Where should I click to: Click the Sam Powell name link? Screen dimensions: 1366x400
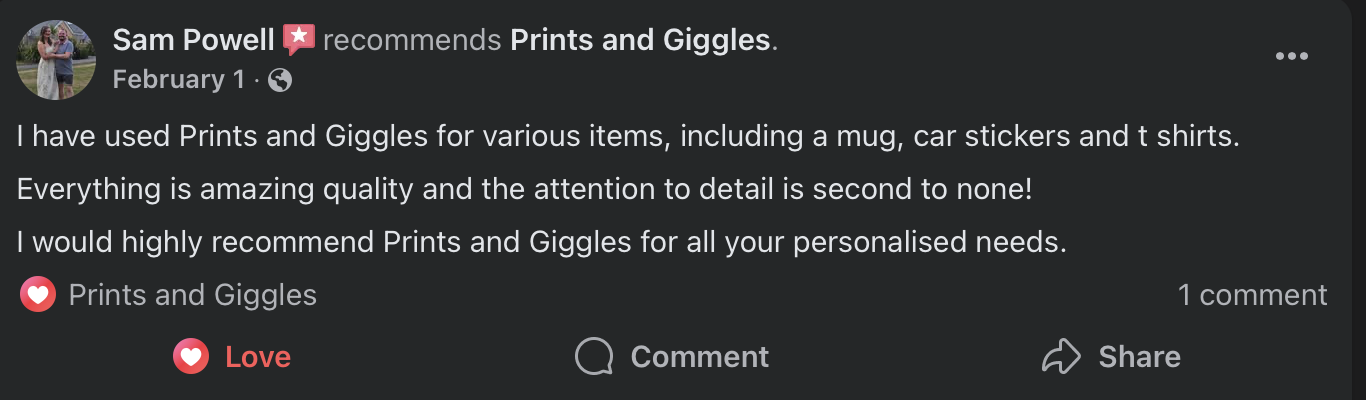coord(193,40)
